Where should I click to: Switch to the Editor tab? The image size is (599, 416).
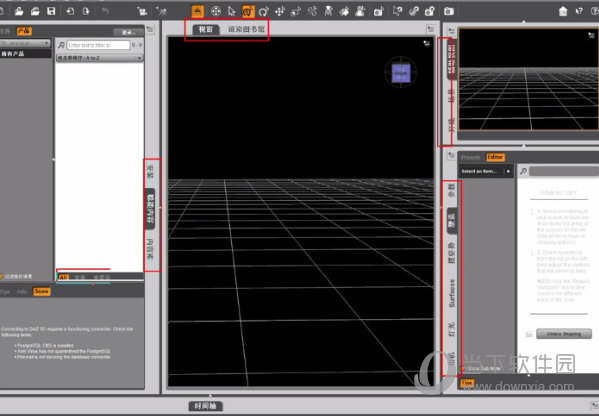(495, 157)
